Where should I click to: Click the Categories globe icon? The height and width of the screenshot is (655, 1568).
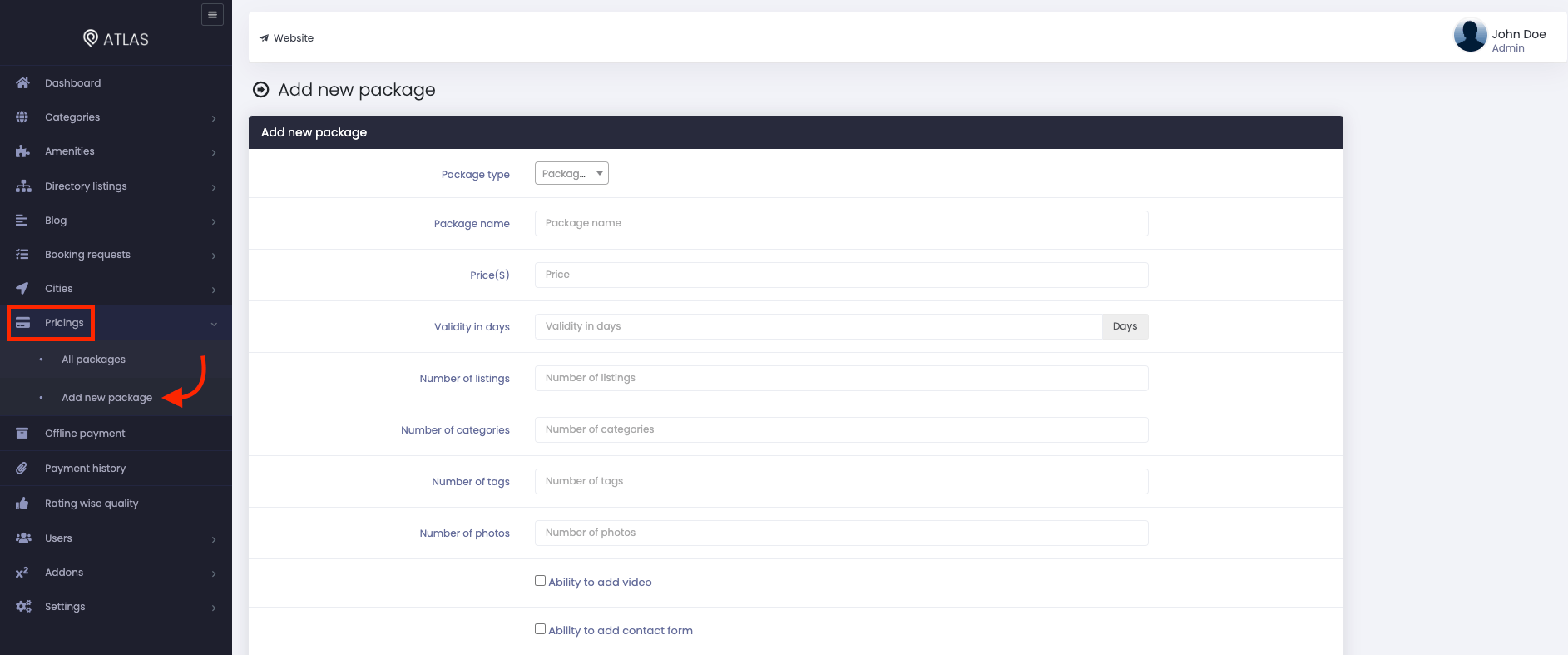click(x=22, y=117)
